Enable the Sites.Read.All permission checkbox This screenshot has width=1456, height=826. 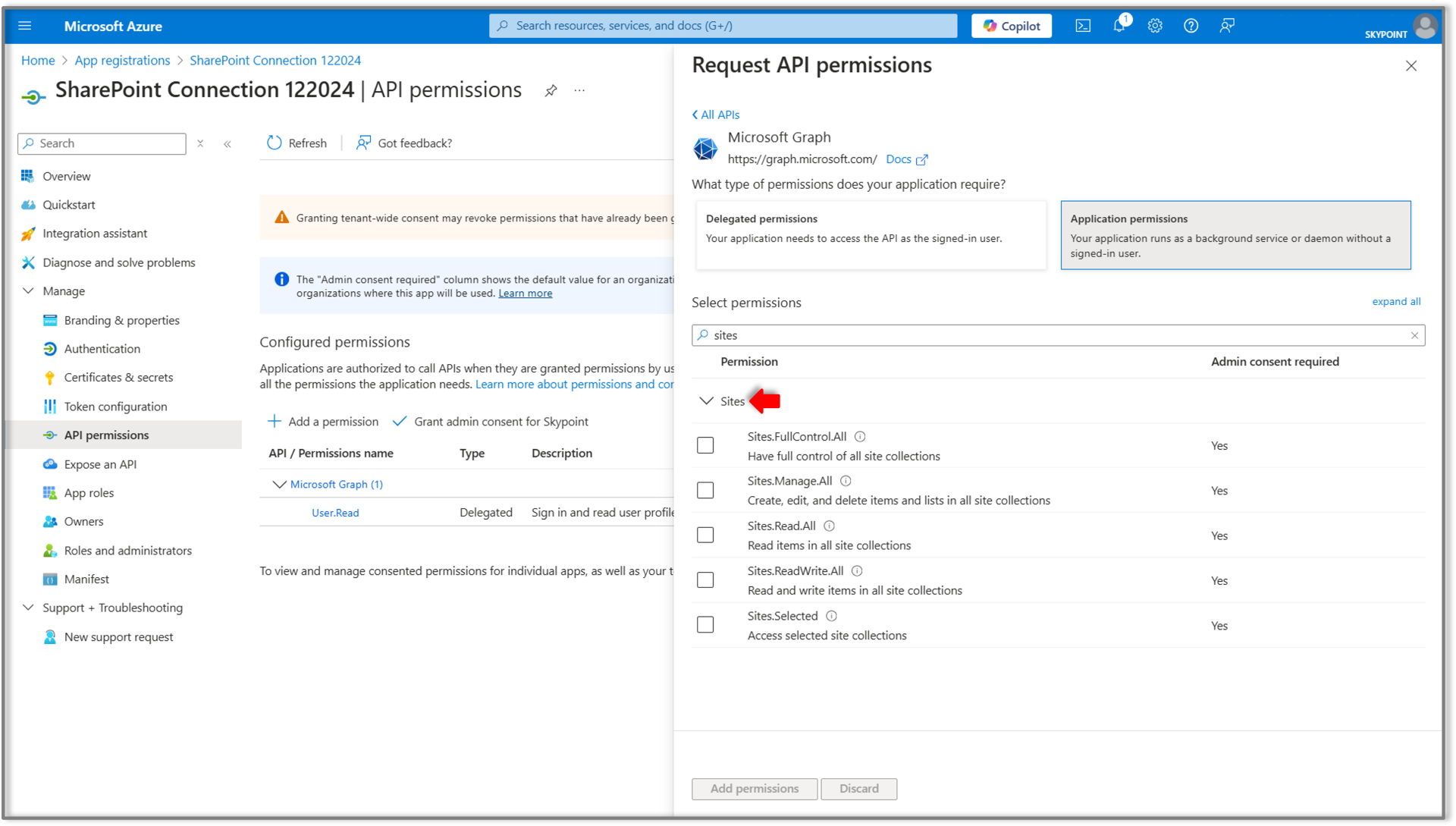(x=705, y=535)
